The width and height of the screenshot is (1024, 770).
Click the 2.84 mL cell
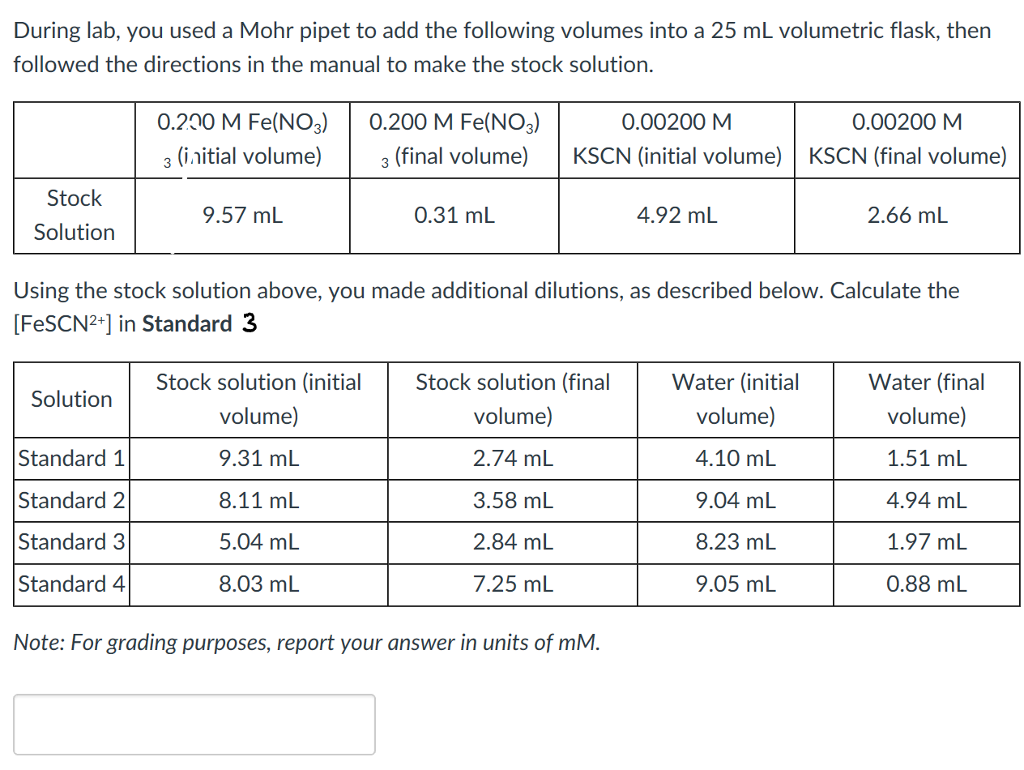click(512, 543)
